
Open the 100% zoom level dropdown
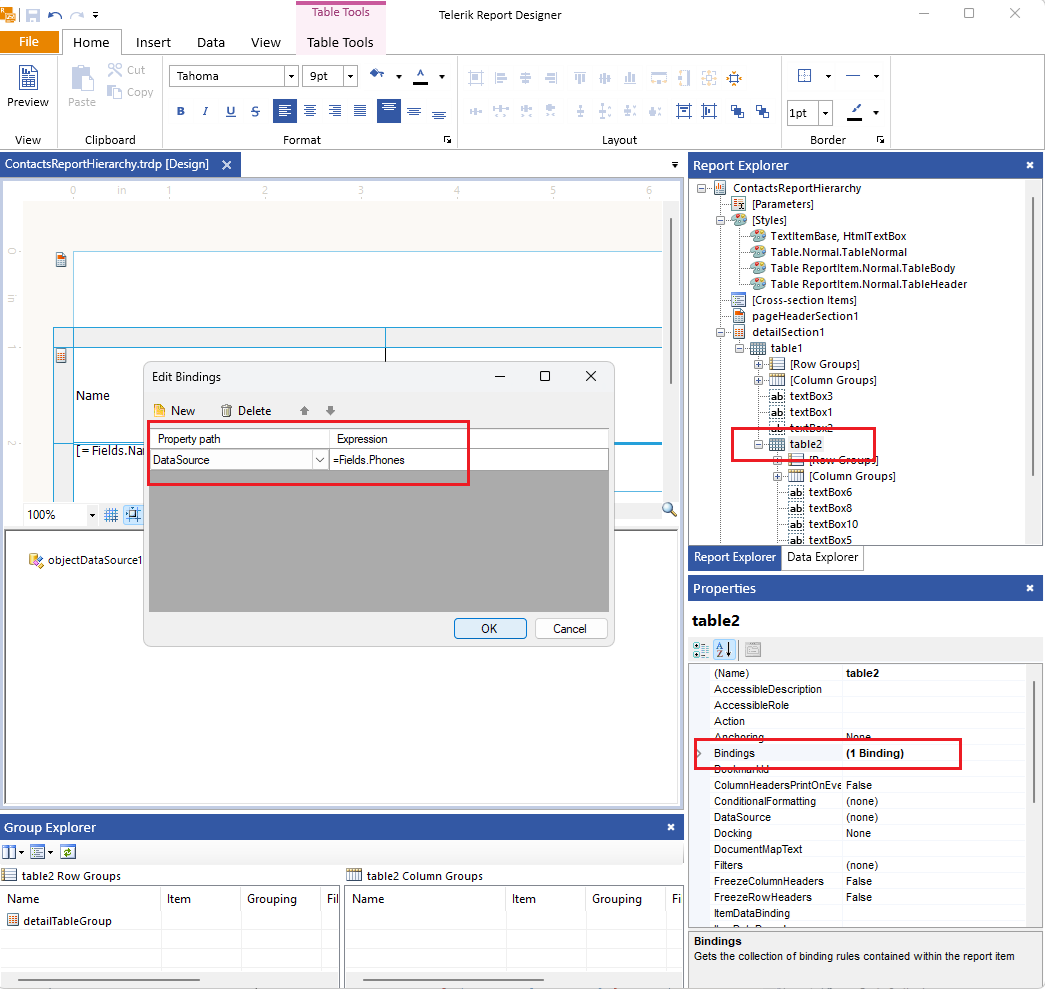pos(92,515)
